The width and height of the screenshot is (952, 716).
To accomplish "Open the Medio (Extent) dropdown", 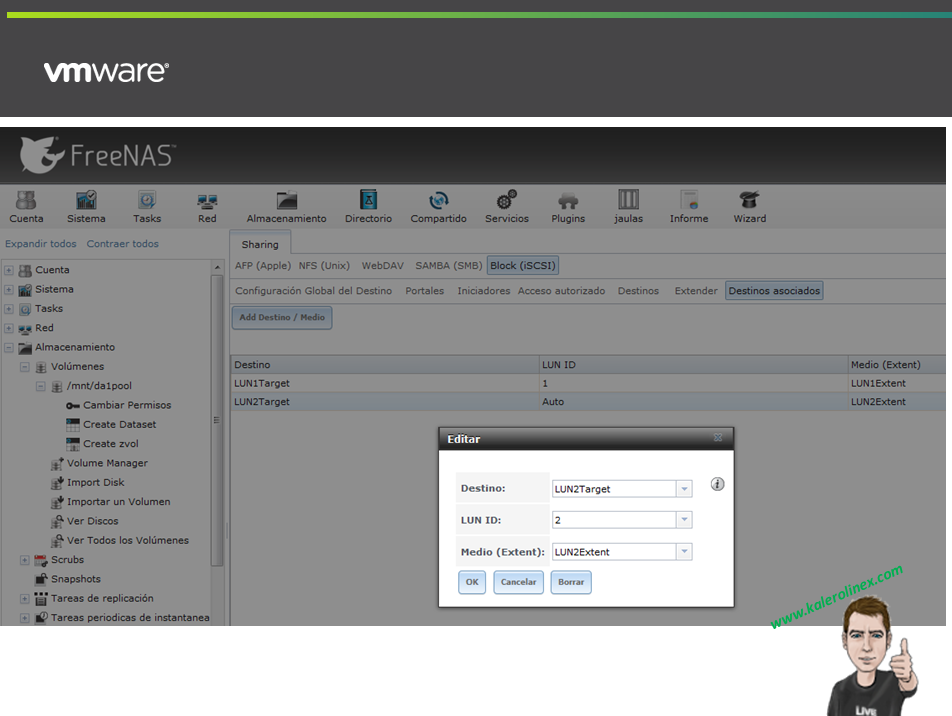I will (x=683, y=551).
